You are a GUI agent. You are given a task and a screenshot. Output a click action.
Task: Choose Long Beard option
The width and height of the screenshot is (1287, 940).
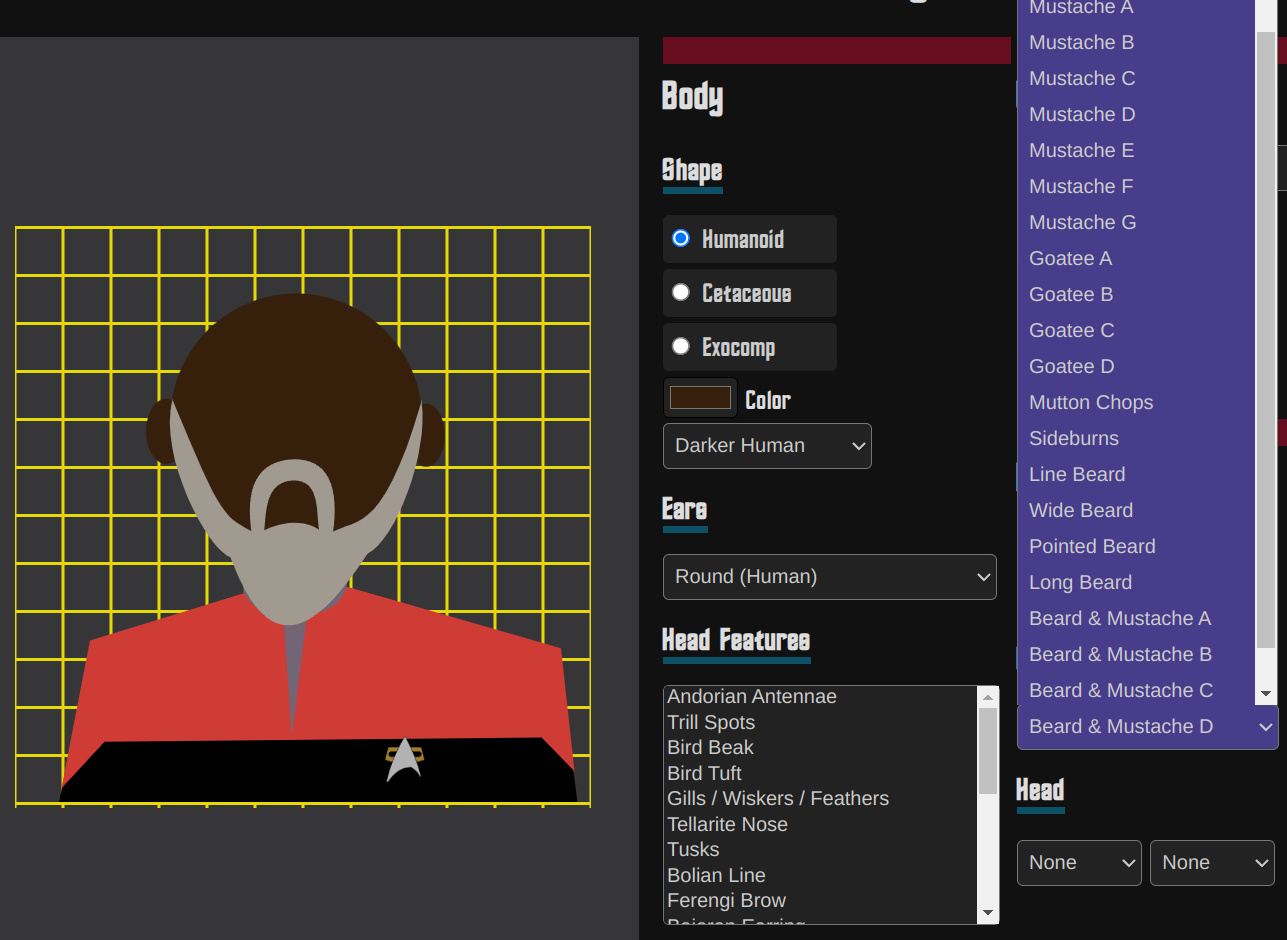[x=1136, y=582]
